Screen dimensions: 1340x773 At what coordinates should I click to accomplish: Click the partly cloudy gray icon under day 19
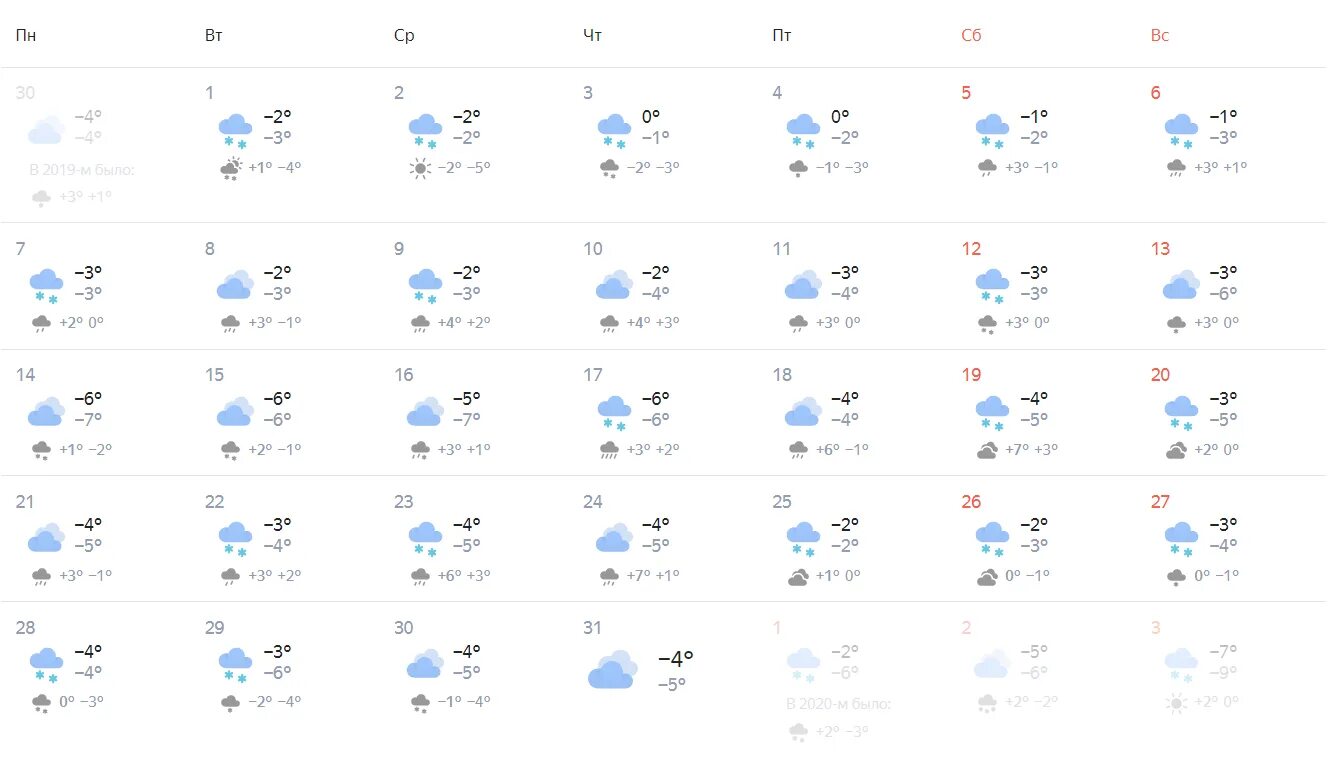tap(988, 450)
